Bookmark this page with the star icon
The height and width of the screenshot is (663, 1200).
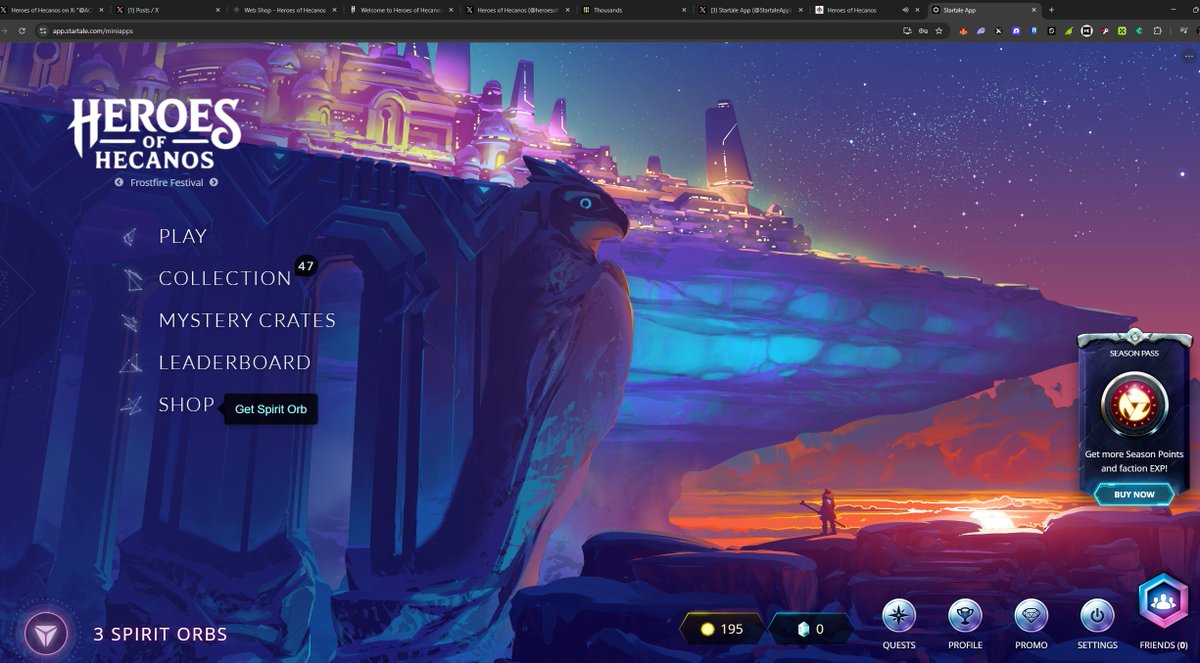coord(939,30)
